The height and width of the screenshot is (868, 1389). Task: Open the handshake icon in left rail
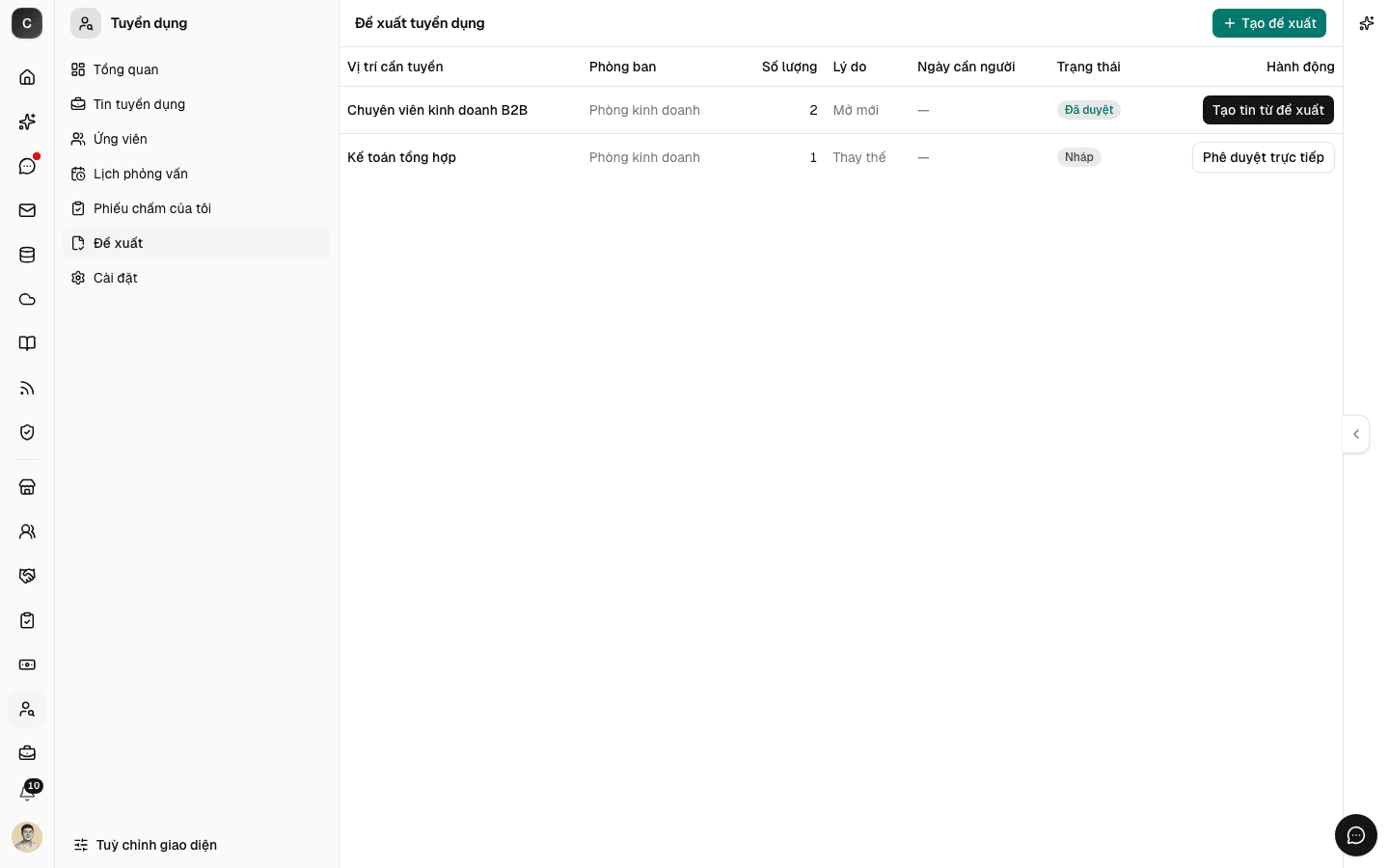tap(27, 576)
